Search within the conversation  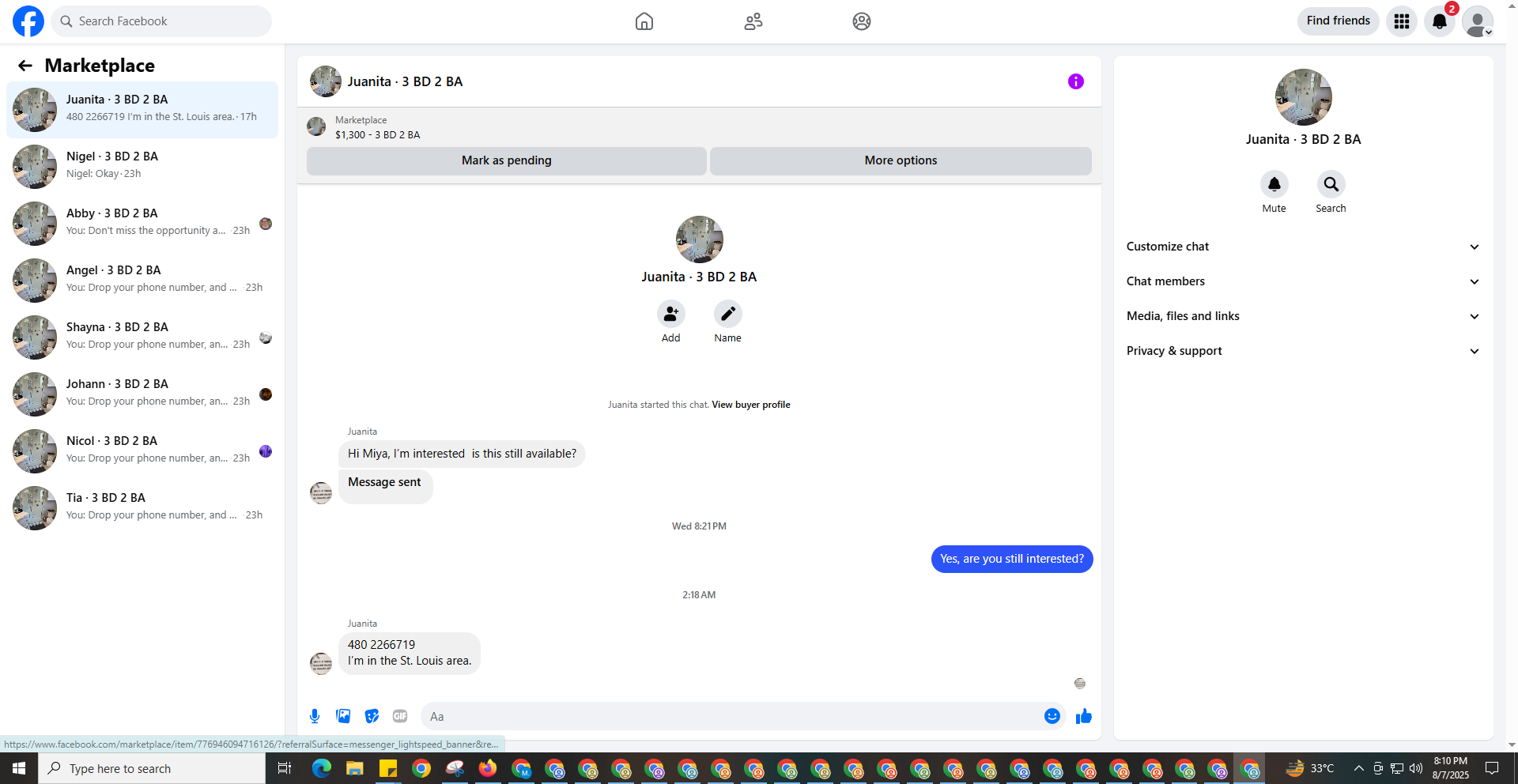[x=1331, y=184]
